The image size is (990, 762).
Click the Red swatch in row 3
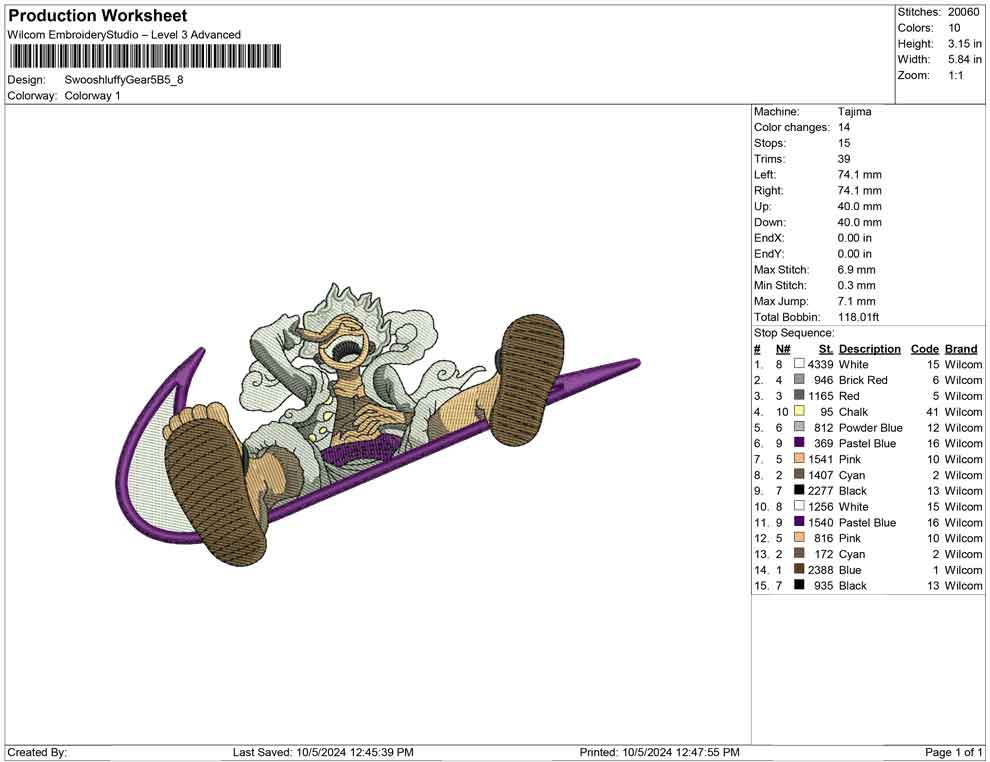799,395
